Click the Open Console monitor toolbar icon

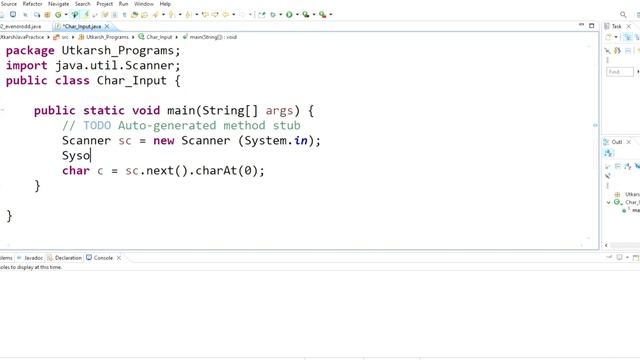click(x=13, y=14)
